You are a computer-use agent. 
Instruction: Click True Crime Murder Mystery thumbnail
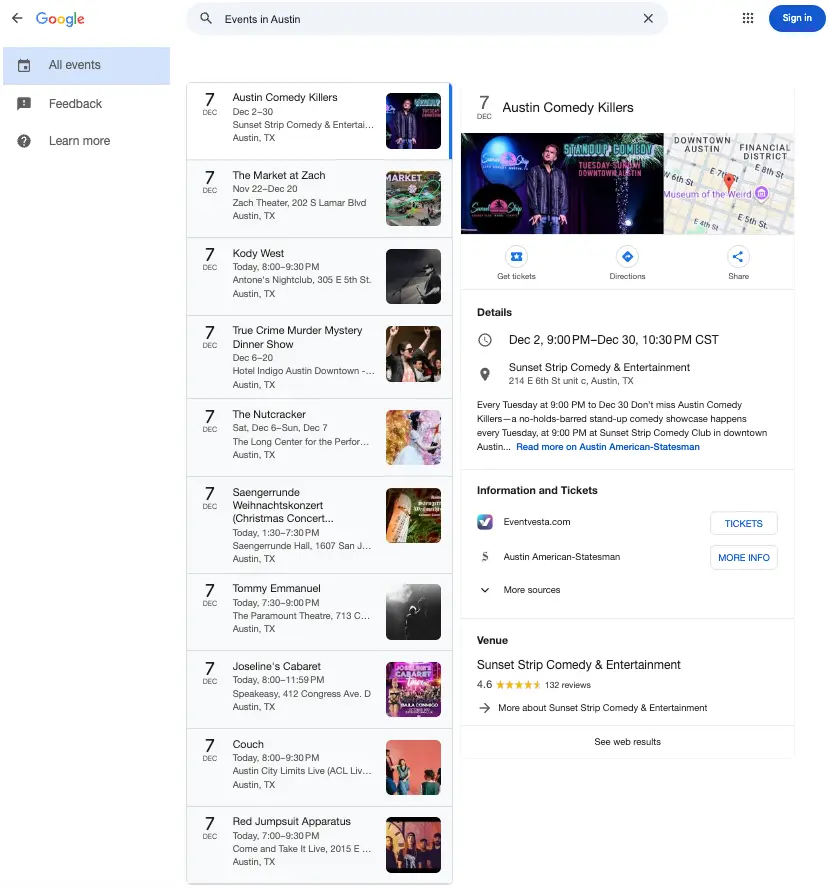pyautogui.click(x=413, y=354)
